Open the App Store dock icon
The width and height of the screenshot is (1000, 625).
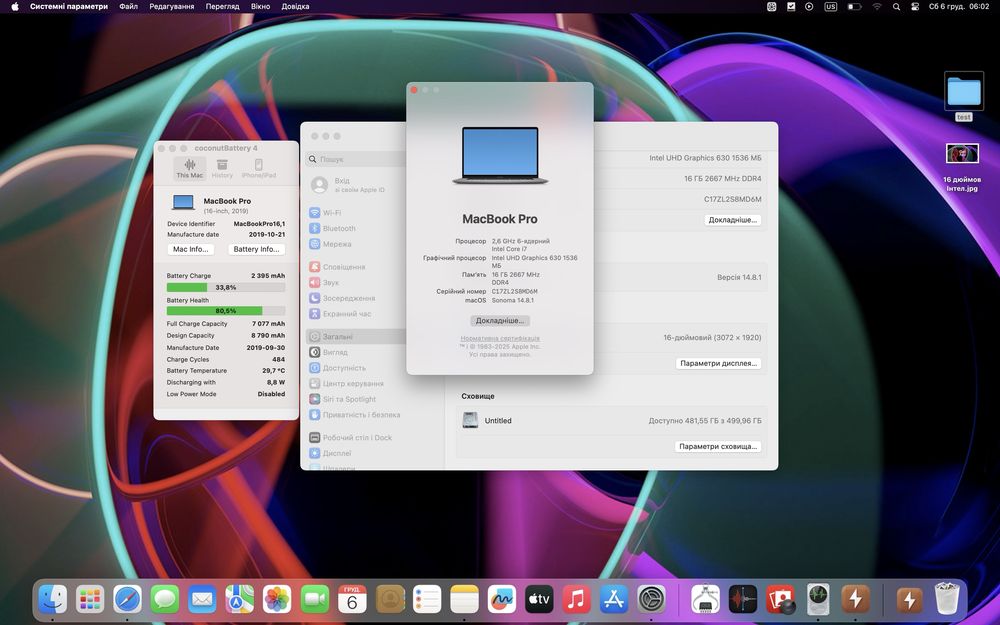(614, 599)
